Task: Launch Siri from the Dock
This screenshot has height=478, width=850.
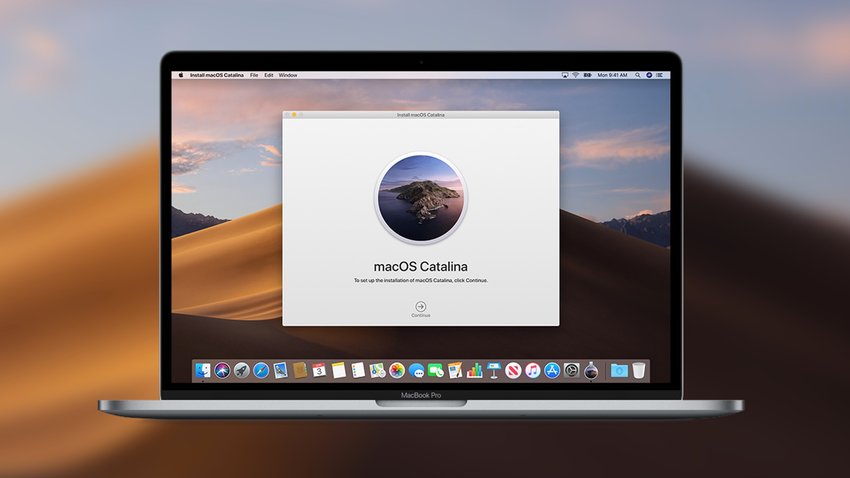Action: (x=222, y=370)
